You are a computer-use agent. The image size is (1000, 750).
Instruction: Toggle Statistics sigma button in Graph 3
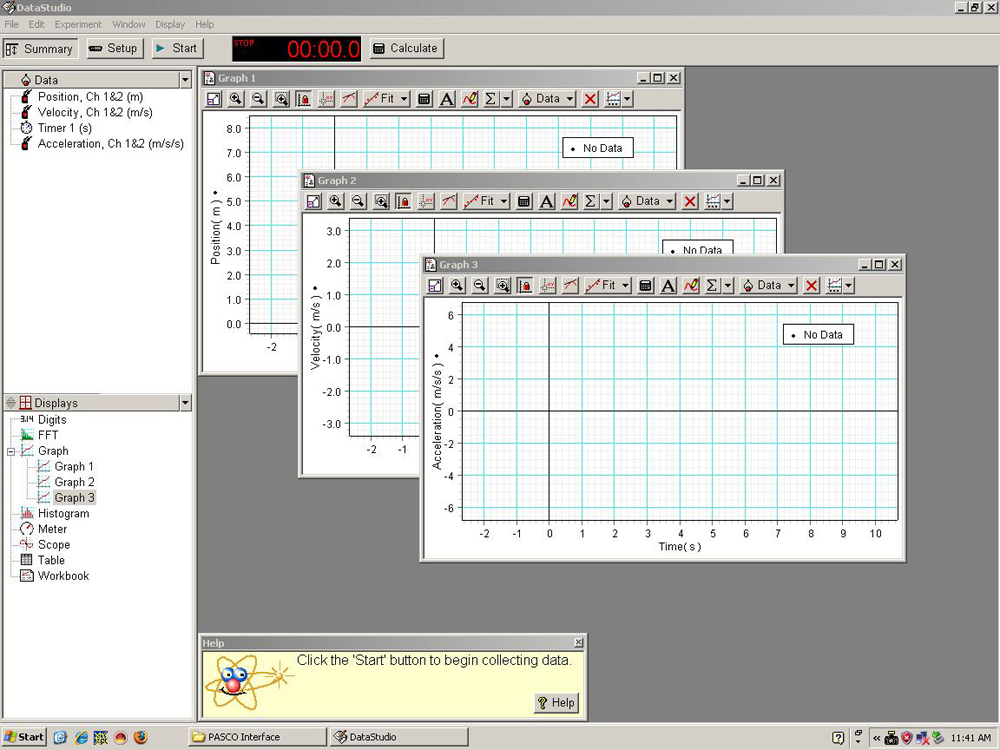[712, 286]
